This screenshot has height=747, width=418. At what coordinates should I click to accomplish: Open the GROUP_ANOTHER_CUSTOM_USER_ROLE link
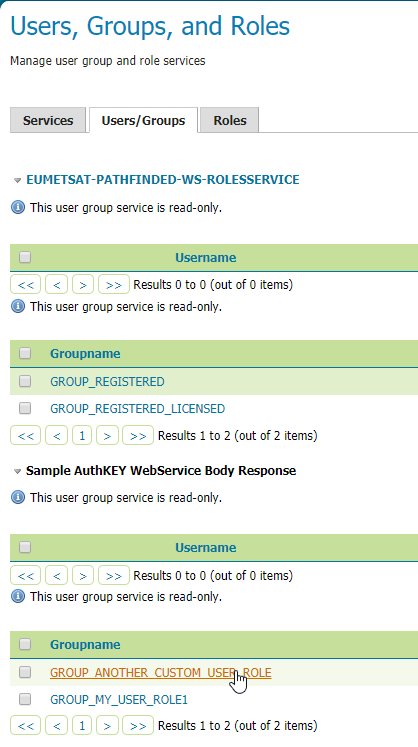(x=161, y=673)
